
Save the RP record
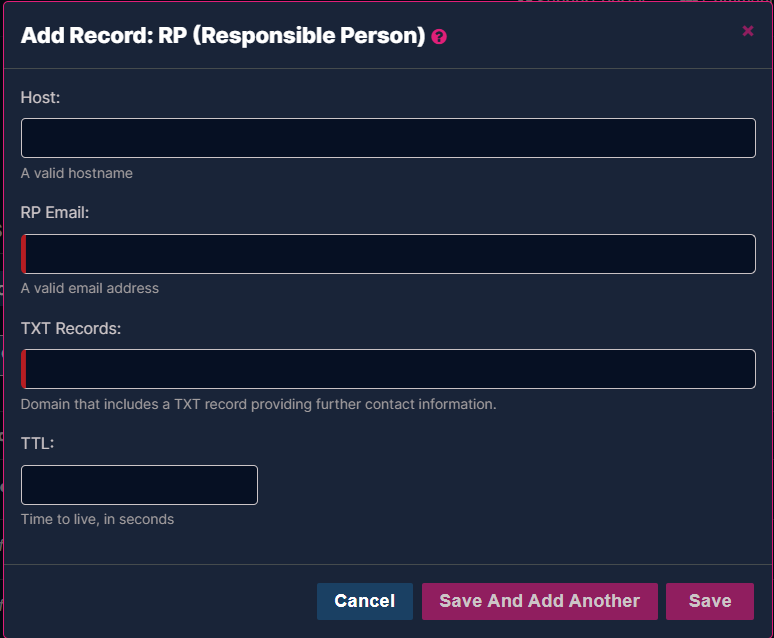tap(710, 601)
